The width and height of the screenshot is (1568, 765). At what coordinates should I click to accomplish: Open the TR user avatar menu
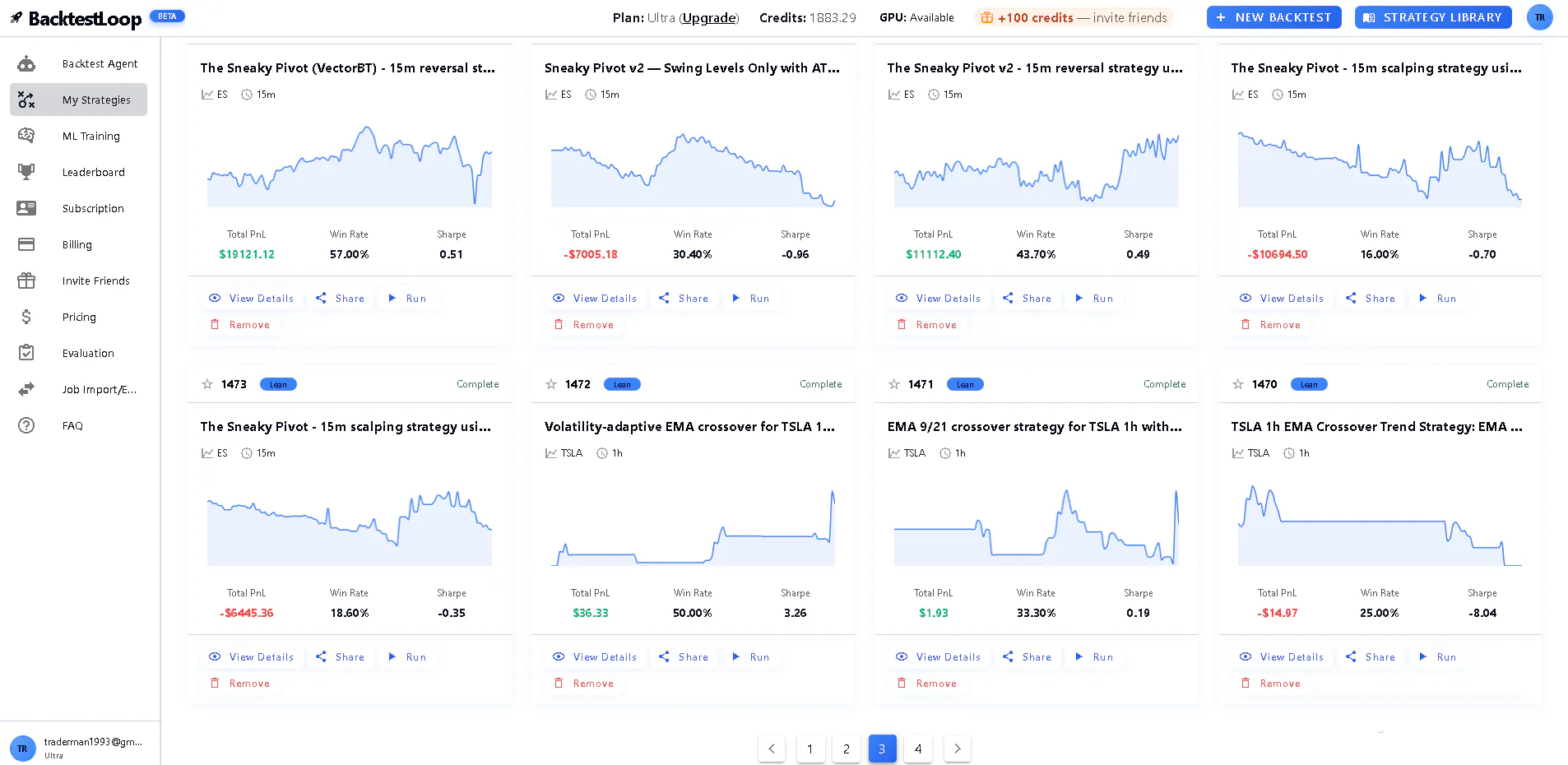[1539, 17]
